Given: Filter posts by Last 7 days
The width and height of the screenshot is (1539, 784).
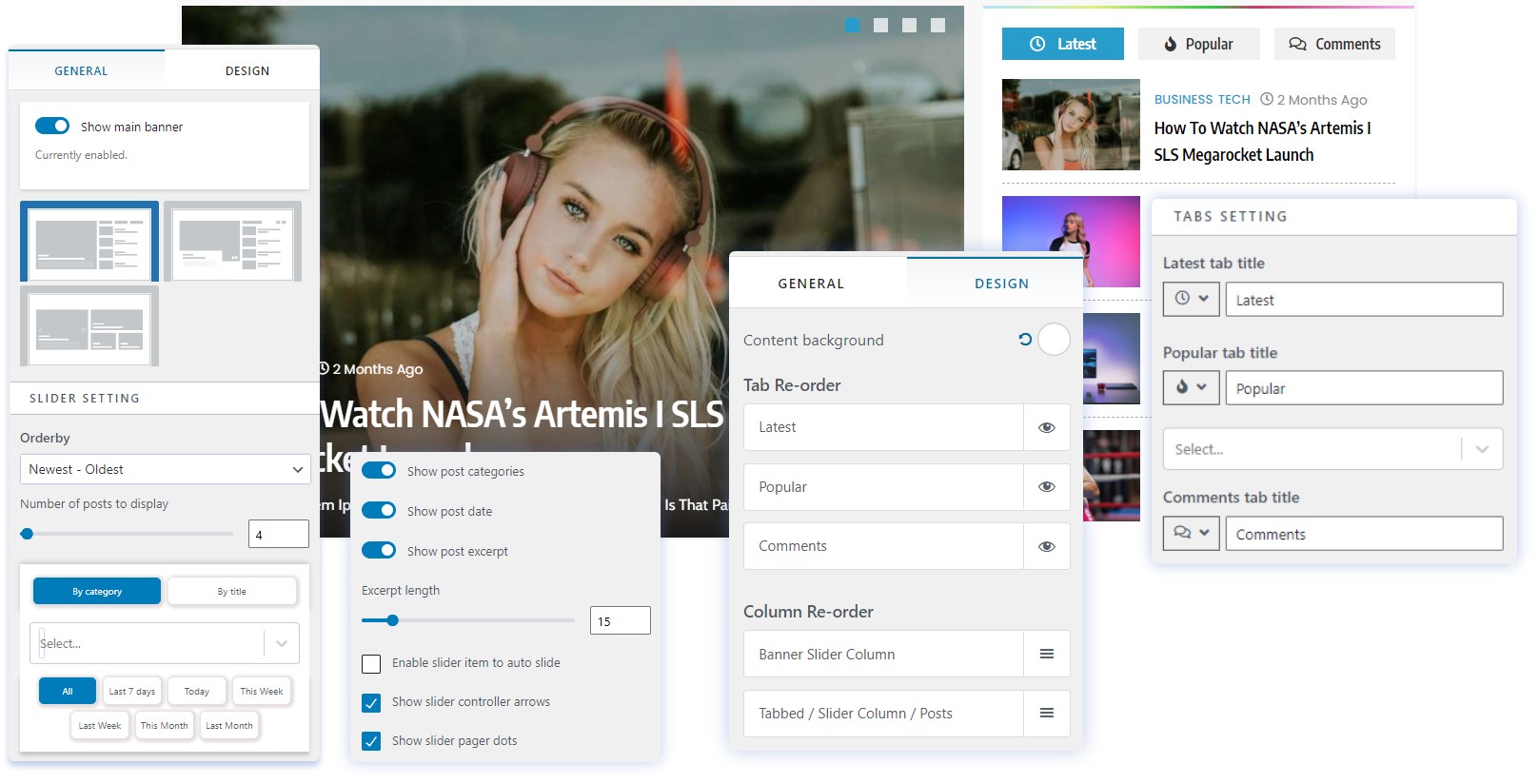Looking at the screenshot, I should (x=131, y=692).
